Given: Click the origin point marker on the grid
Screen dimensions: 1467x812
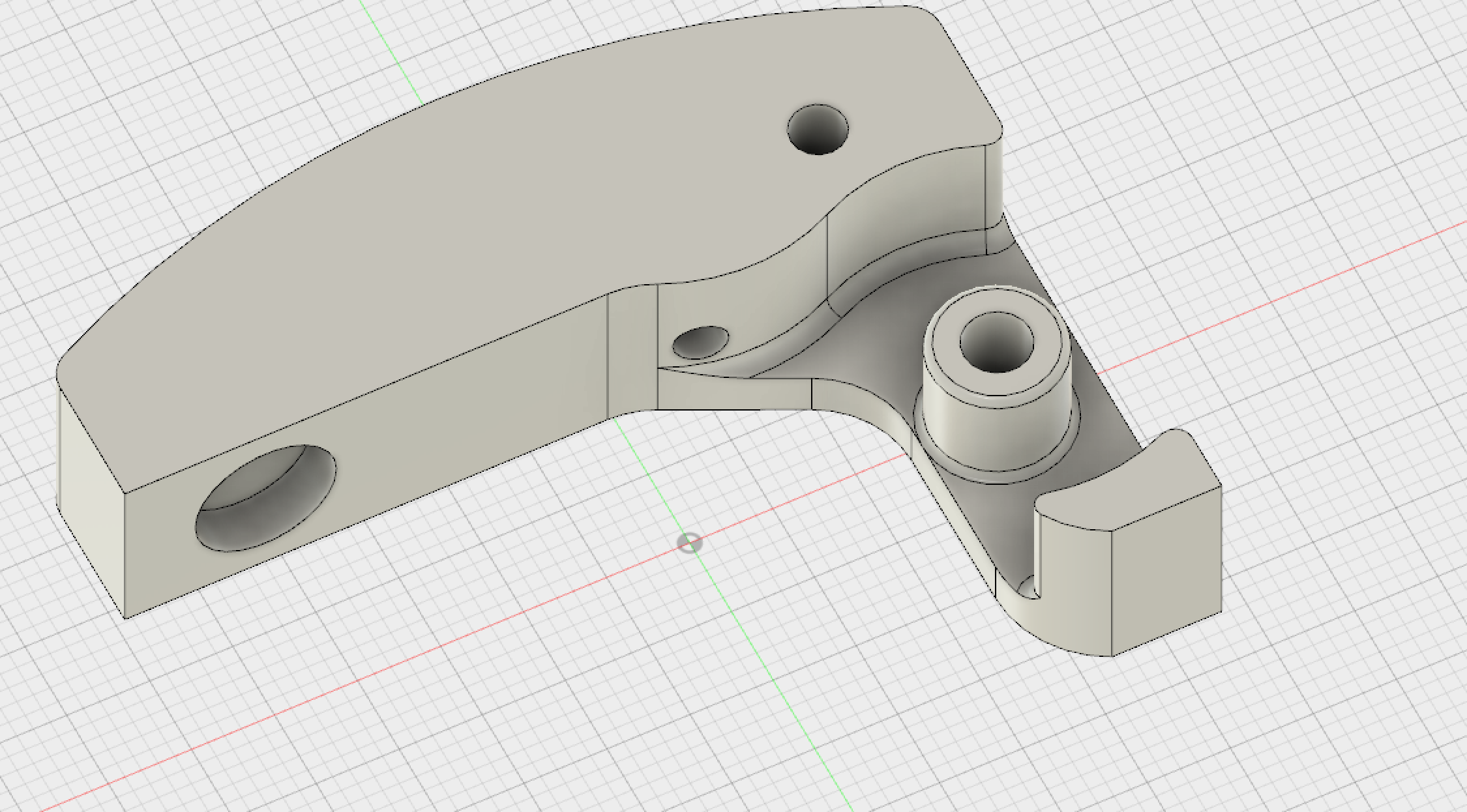Looking at the screenshot, I should [x=689, y=543].
